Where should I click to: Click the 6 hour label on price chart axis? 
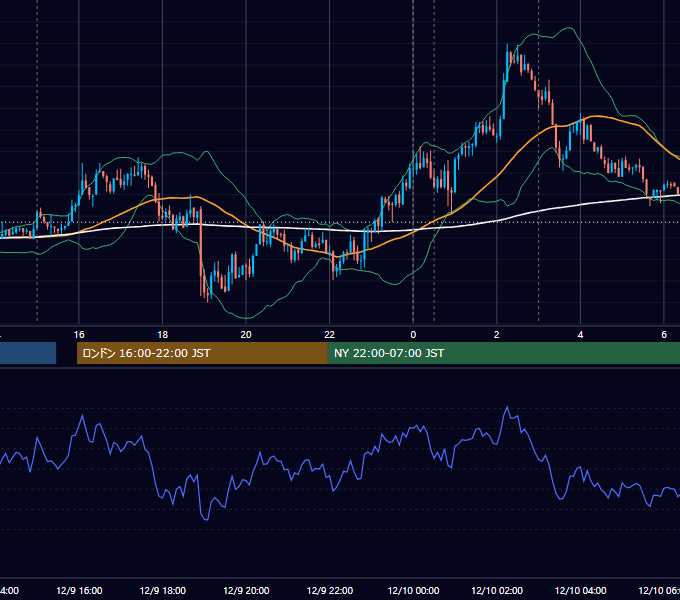tap(664, 335)
